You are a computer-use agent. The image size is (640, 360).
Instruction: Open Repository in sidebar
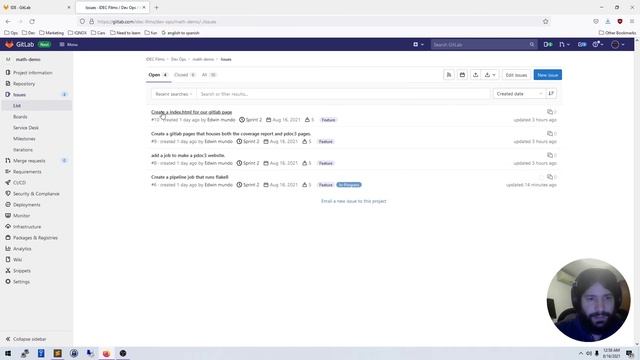[x=24, y=84]
